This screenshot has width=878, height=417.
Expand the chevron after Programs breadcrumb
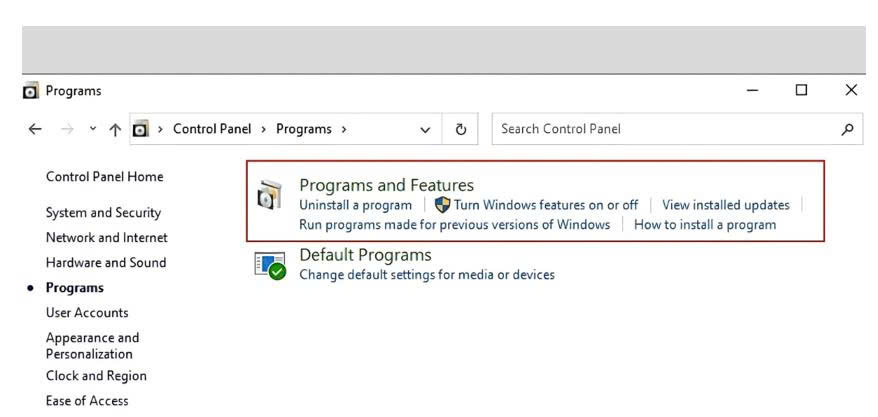pos(344,129)
